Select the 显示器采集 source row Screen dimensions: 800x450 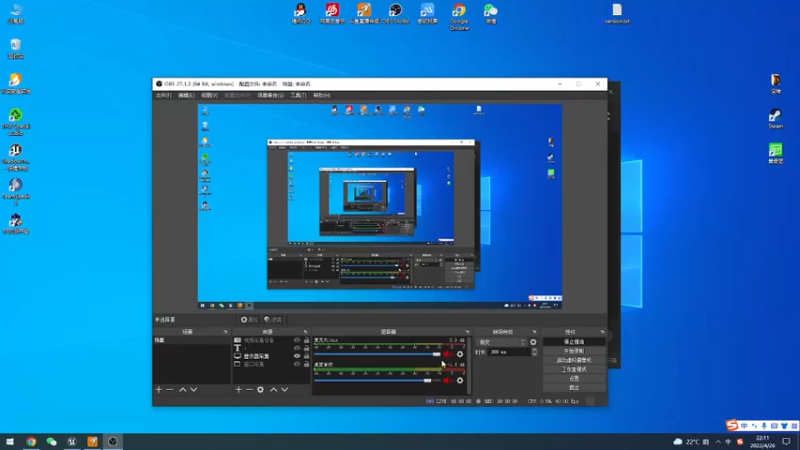[271, 356]
